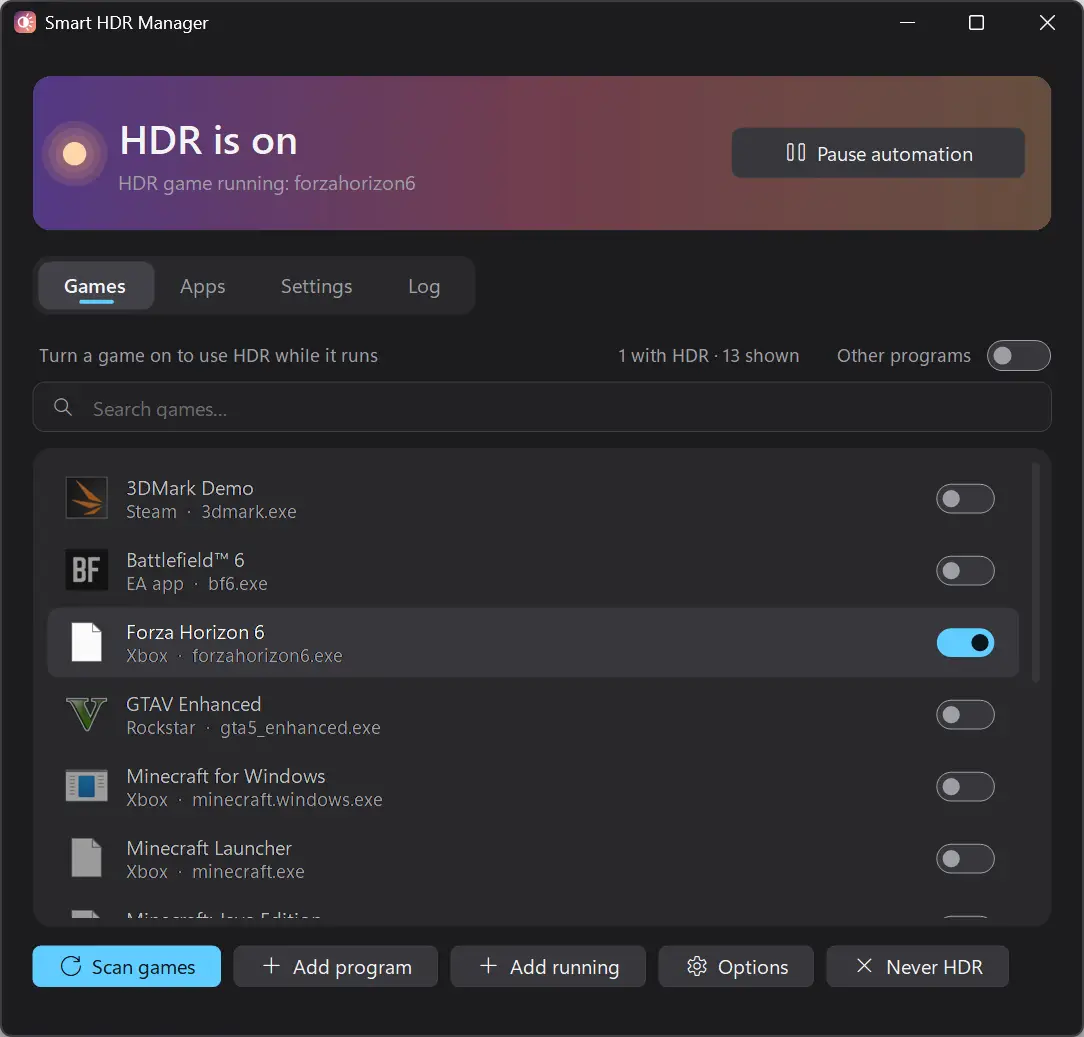Screen dimensions: 1084x1037
Task: Click the Forza Horizon 6 file icon
Action: (x=86, y=642)
